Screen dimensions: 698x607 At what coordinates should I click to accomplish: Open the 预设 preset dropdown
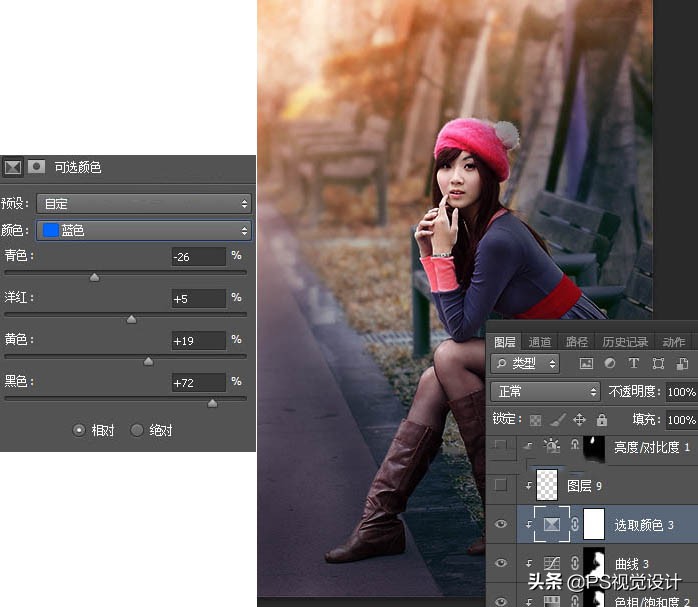pyautogui.click(x=143, y=203)
